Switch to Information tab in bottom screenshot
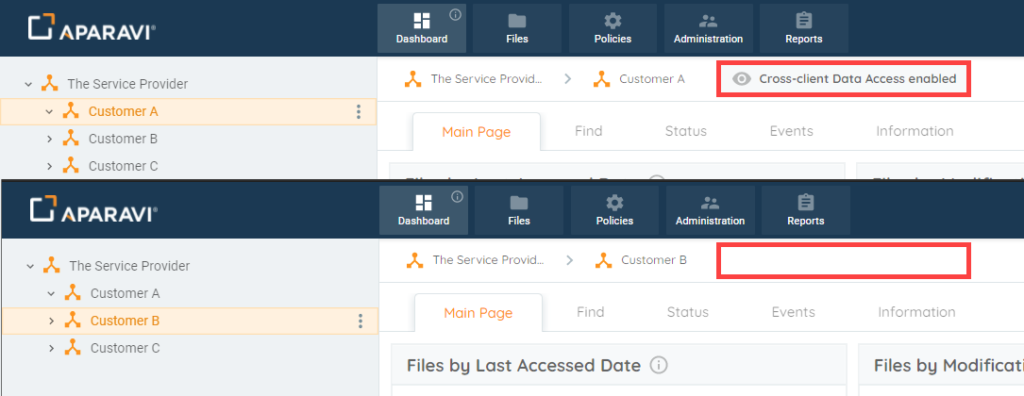Viewport: 1024px width, 396px height. (x=916, y=312)
